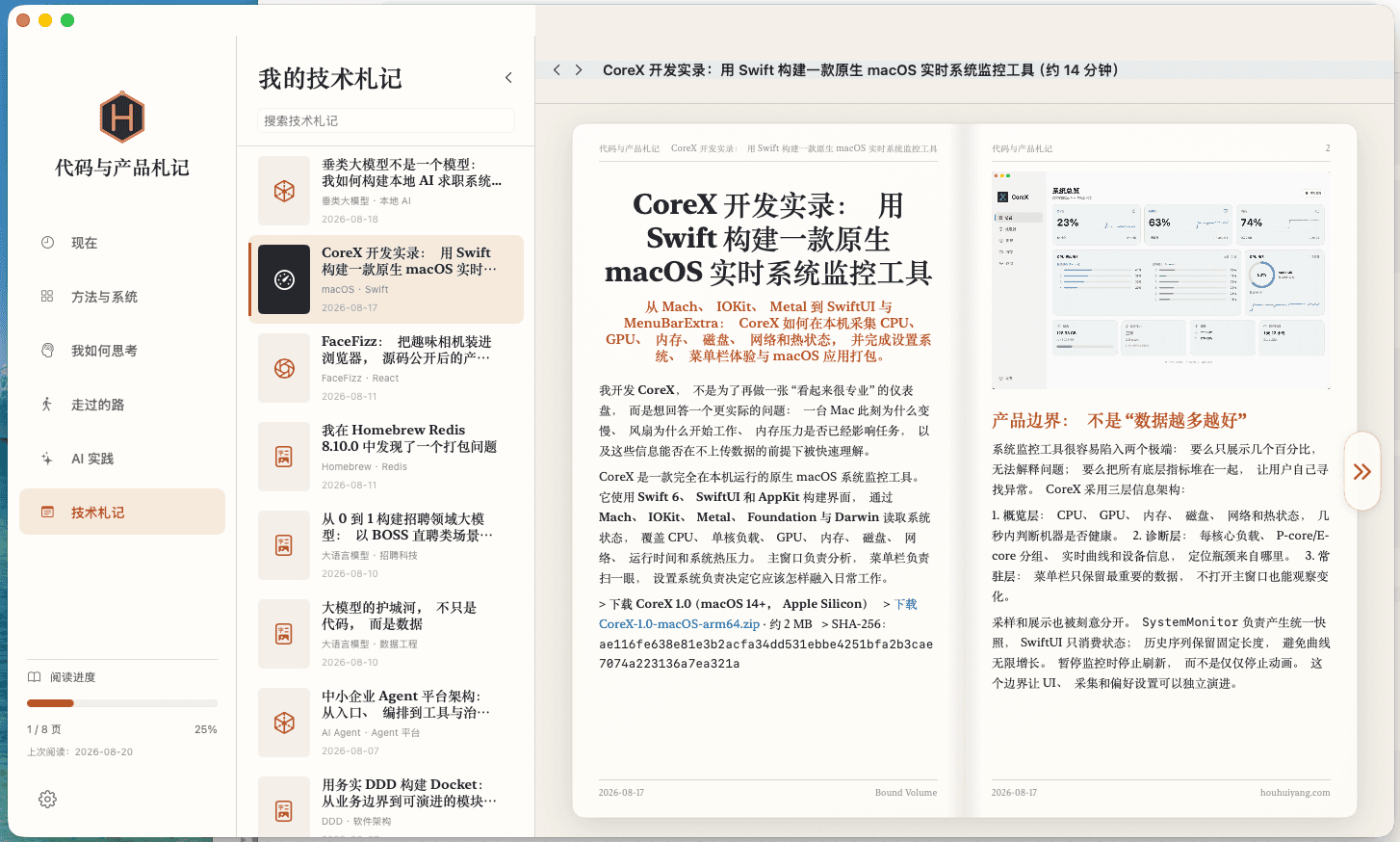Image resolution: width=1400 pixels, height=842 pixels.
Task: Open the CoreX-1.0-macOS-arm64.zip link
Action: (679, 624)
